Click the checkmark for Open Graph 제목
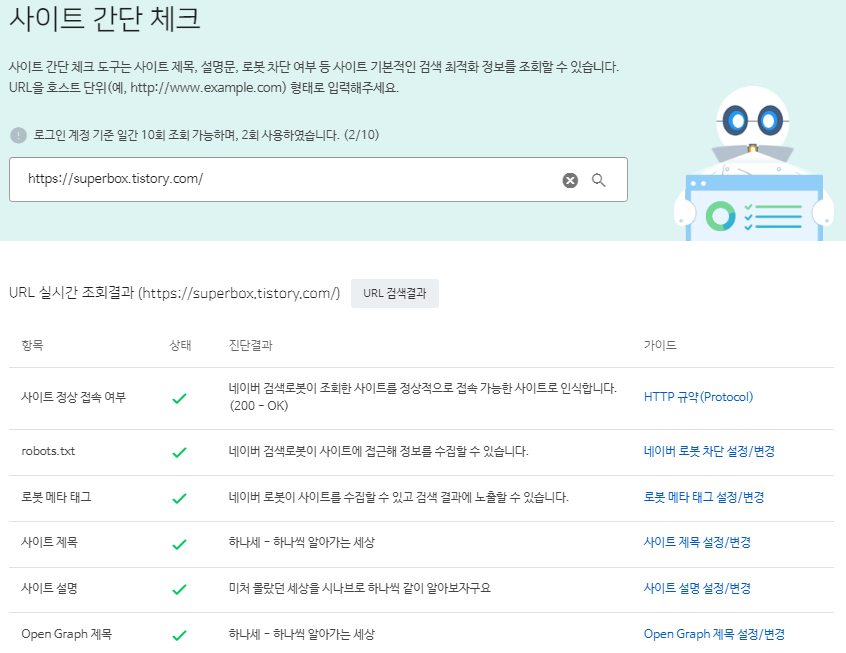 (180, 634)
